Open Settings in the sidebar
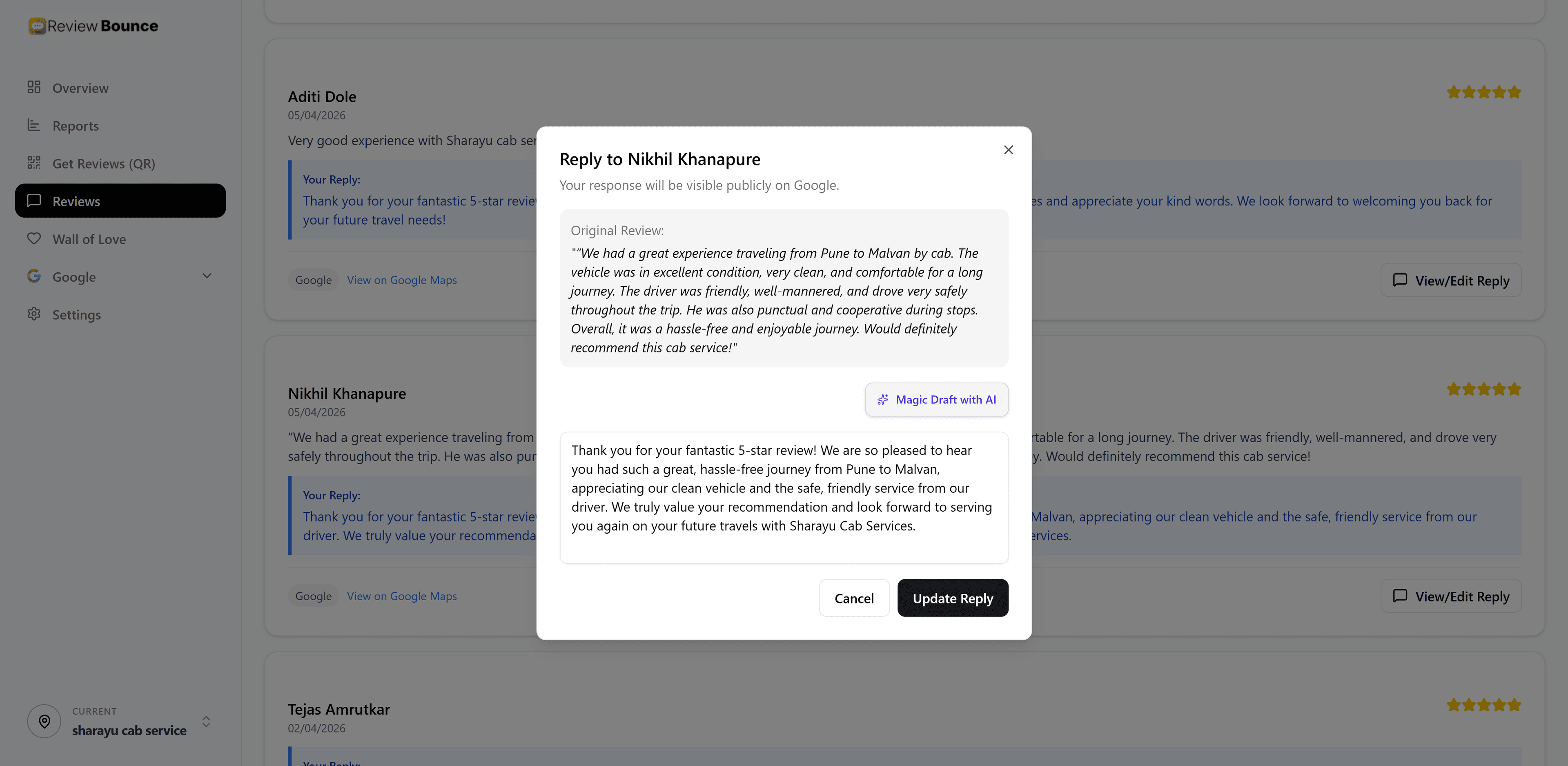The height and width of the screenshot is (766, 1568). [x=120, y=314]
